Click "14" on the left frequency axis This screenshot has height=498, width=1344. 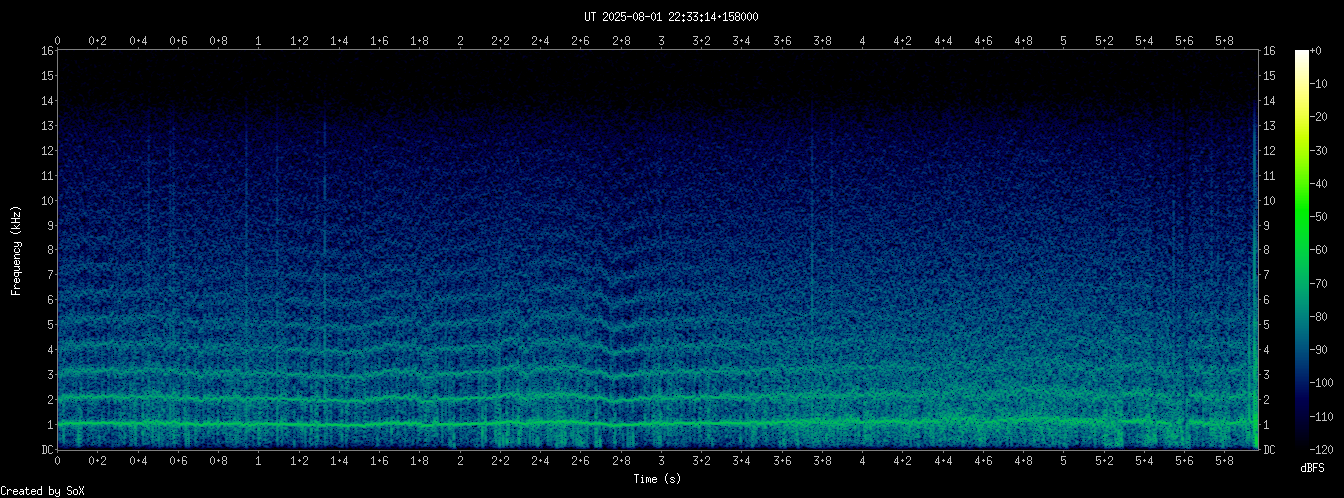point(46,100)
